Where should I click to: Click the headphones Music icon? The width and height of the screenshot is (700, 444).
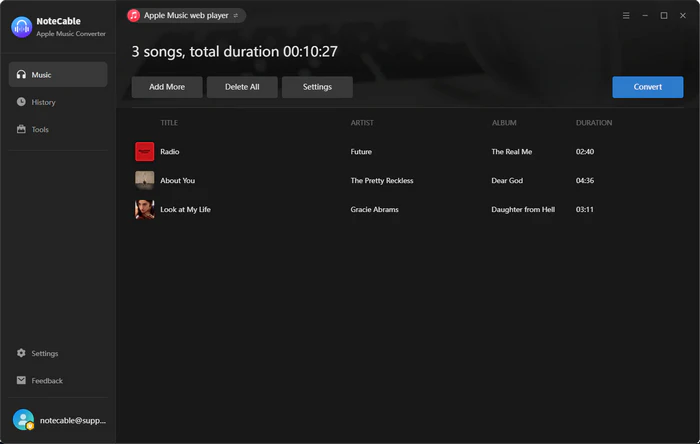pos(21,75)
